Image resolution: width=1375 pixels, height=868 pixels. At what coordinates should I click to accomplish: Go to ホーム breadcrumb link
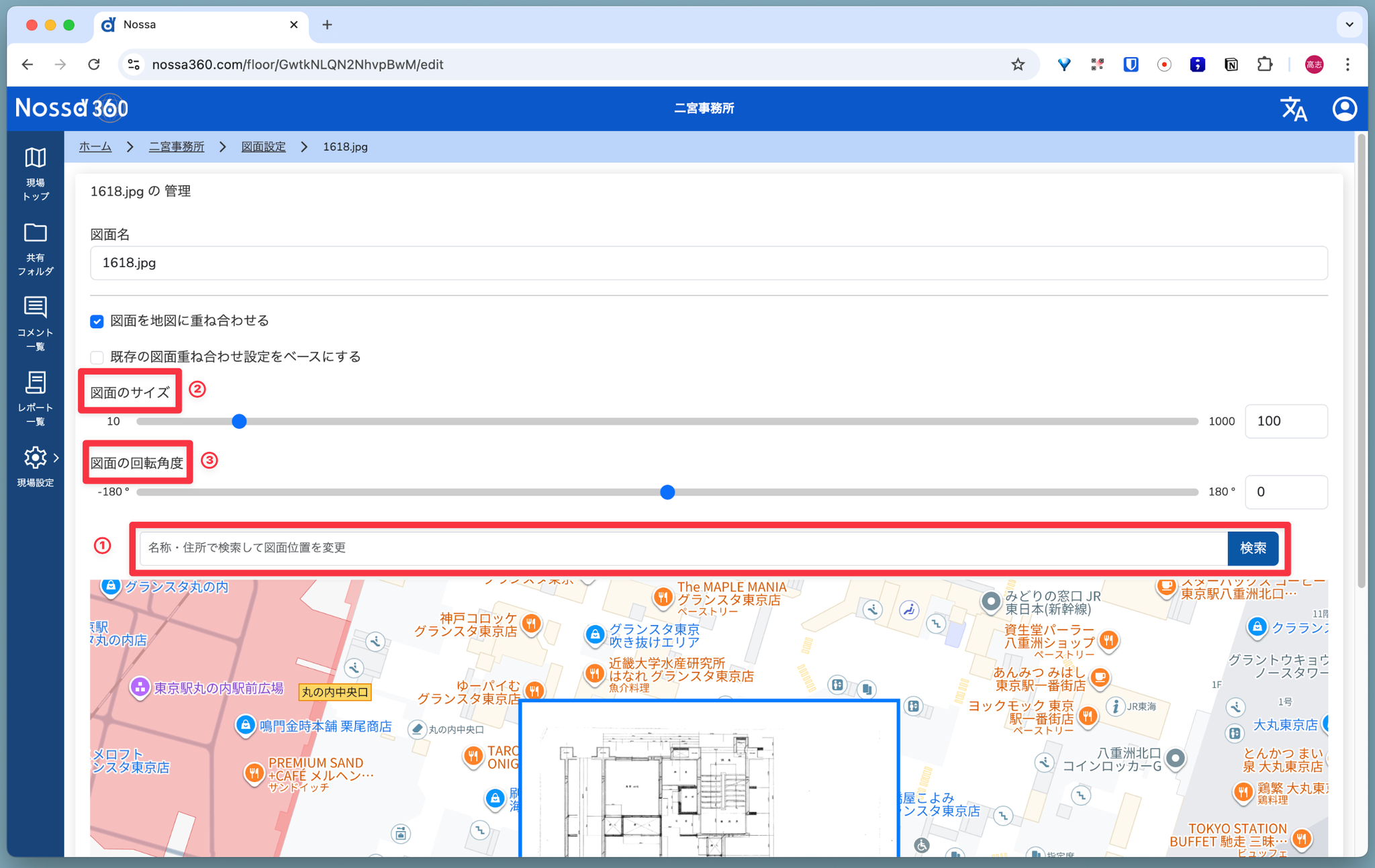point(95,147)
